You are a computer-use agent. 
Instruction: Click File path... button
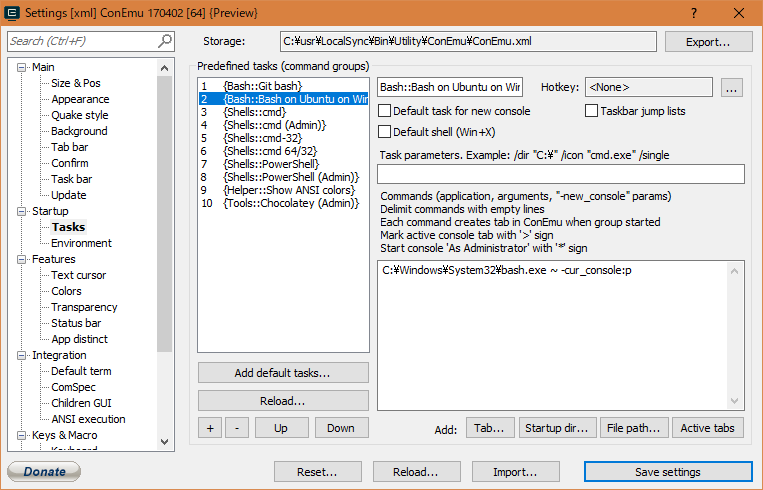[x=634, y=428]
